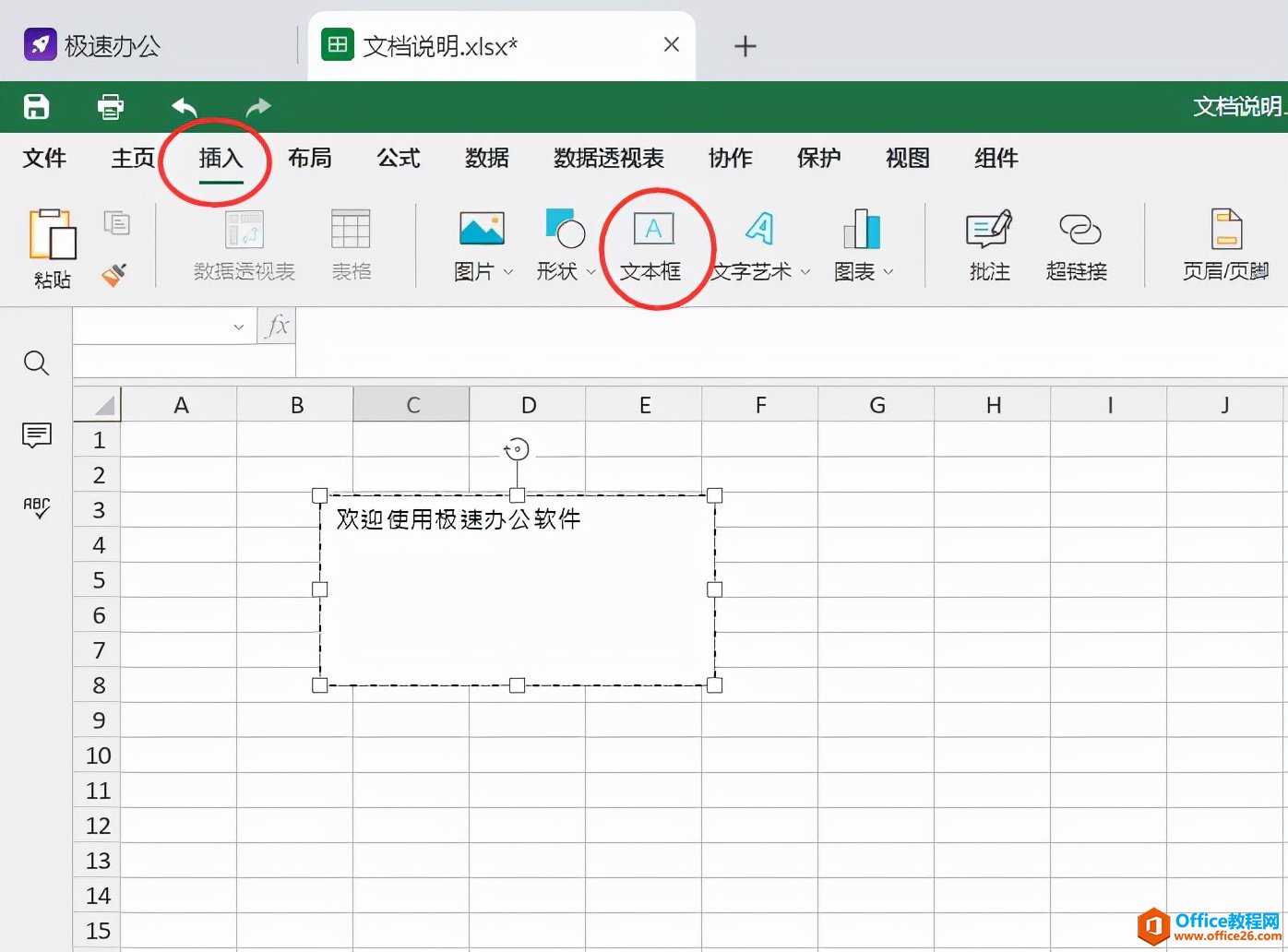This screenshot has height=952, width=1288.
Task: Open the search icon in the left sidebar
Action: (x=36, y=363)
